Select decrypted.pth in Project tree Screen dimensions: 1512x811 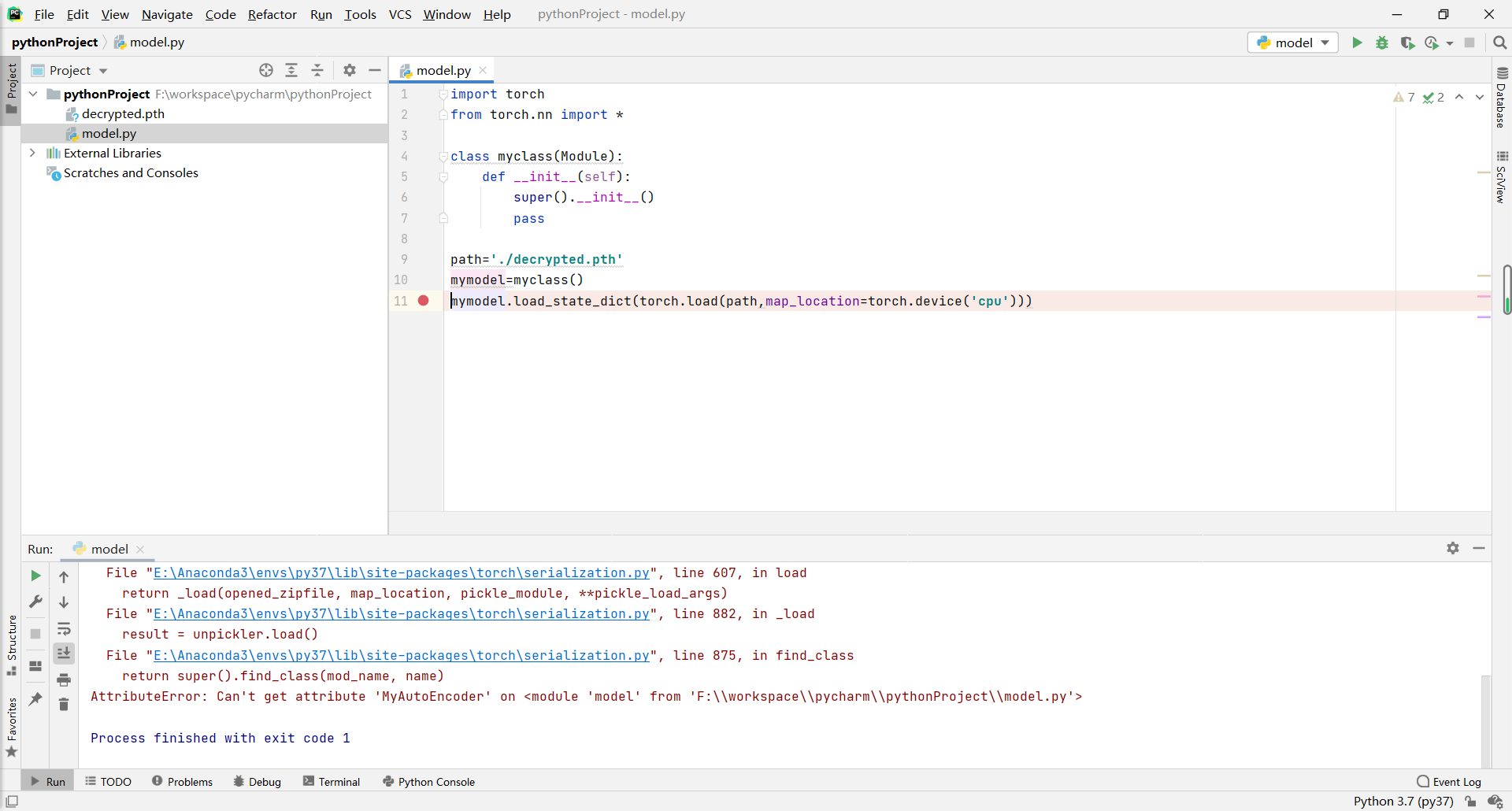click(x=123, y=113)
